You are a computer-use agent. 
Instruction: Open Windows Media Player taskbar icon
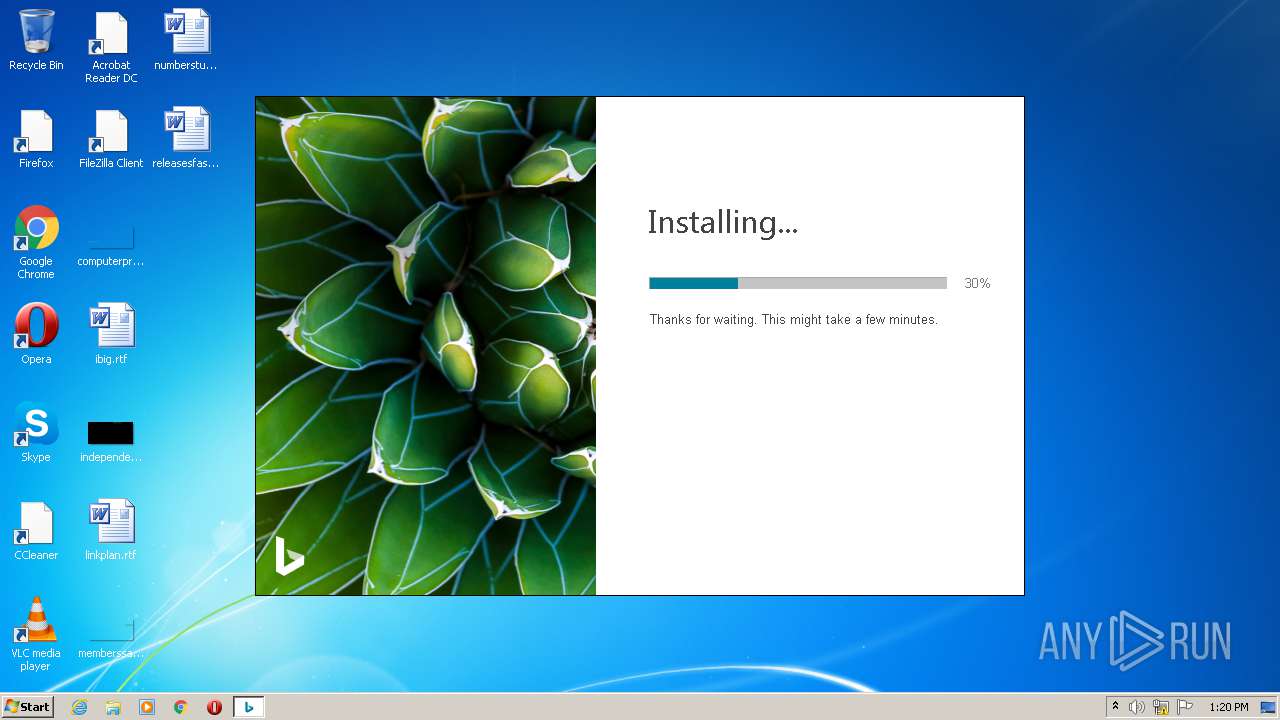pyautogui.click(x=147, y=707)
